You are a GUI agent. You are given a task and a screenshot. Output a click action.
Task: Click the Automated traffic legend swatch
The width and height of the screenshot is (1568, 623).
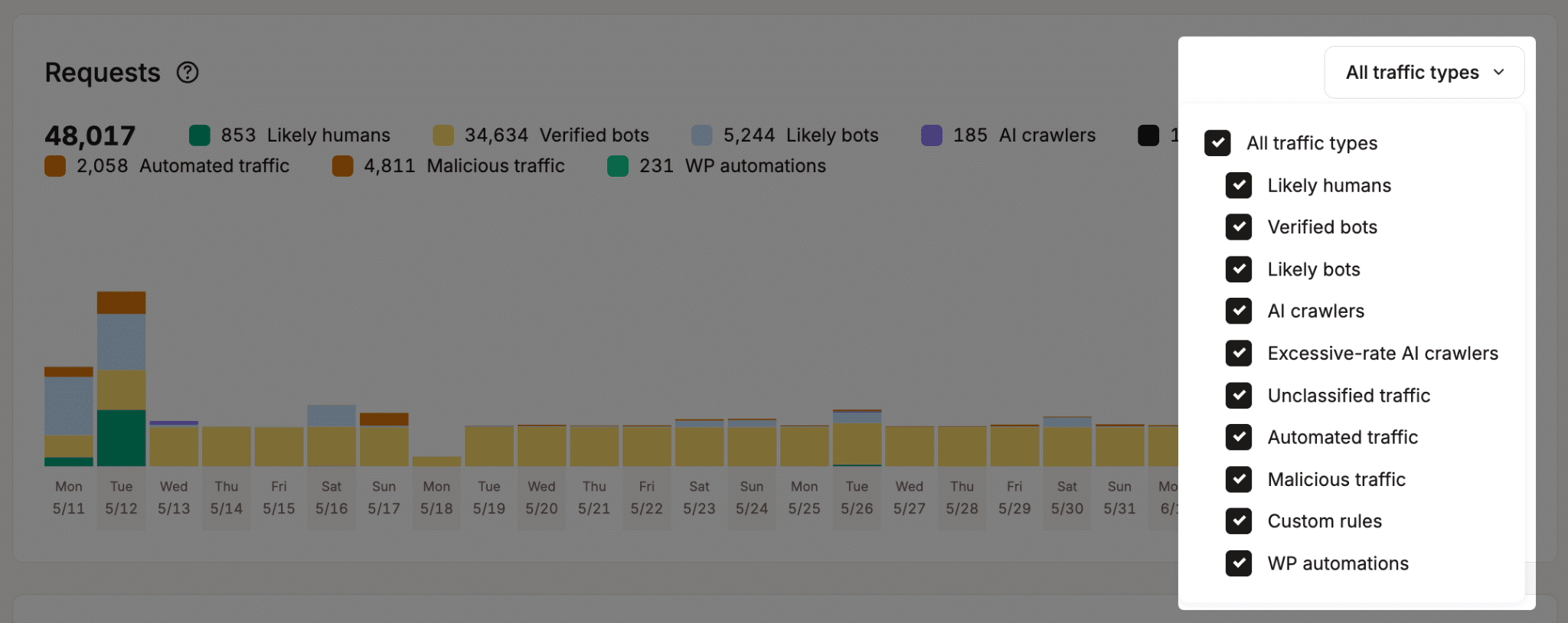tap(55, 166)
